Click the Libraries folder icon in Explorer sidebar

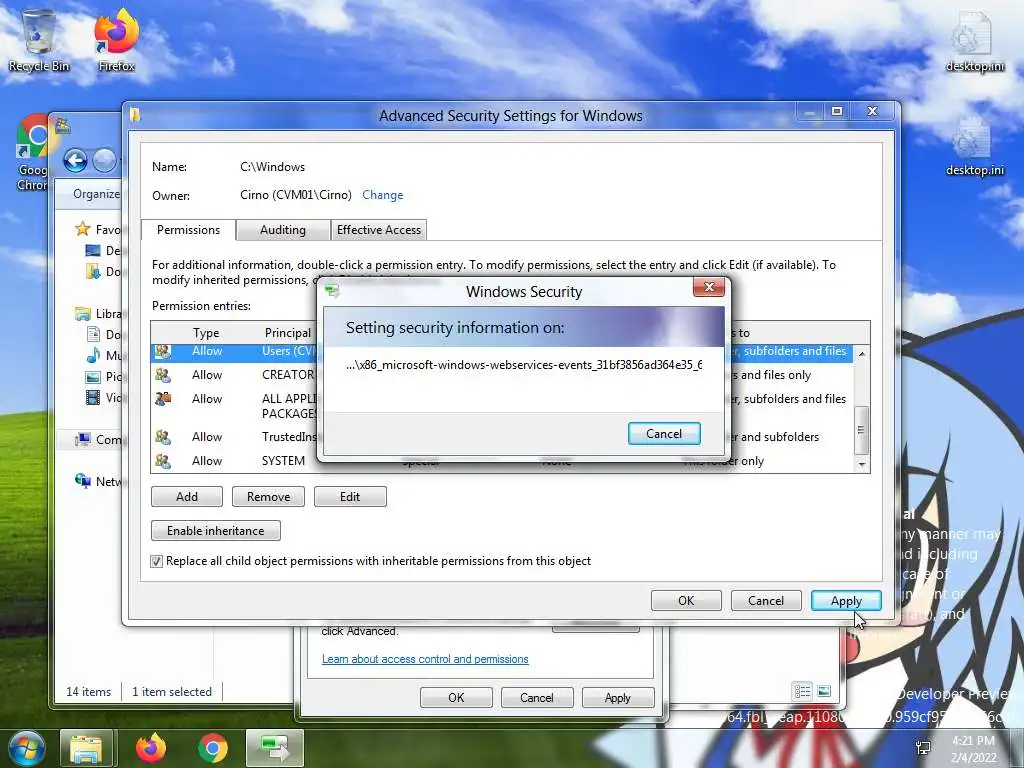click(82, 313)
